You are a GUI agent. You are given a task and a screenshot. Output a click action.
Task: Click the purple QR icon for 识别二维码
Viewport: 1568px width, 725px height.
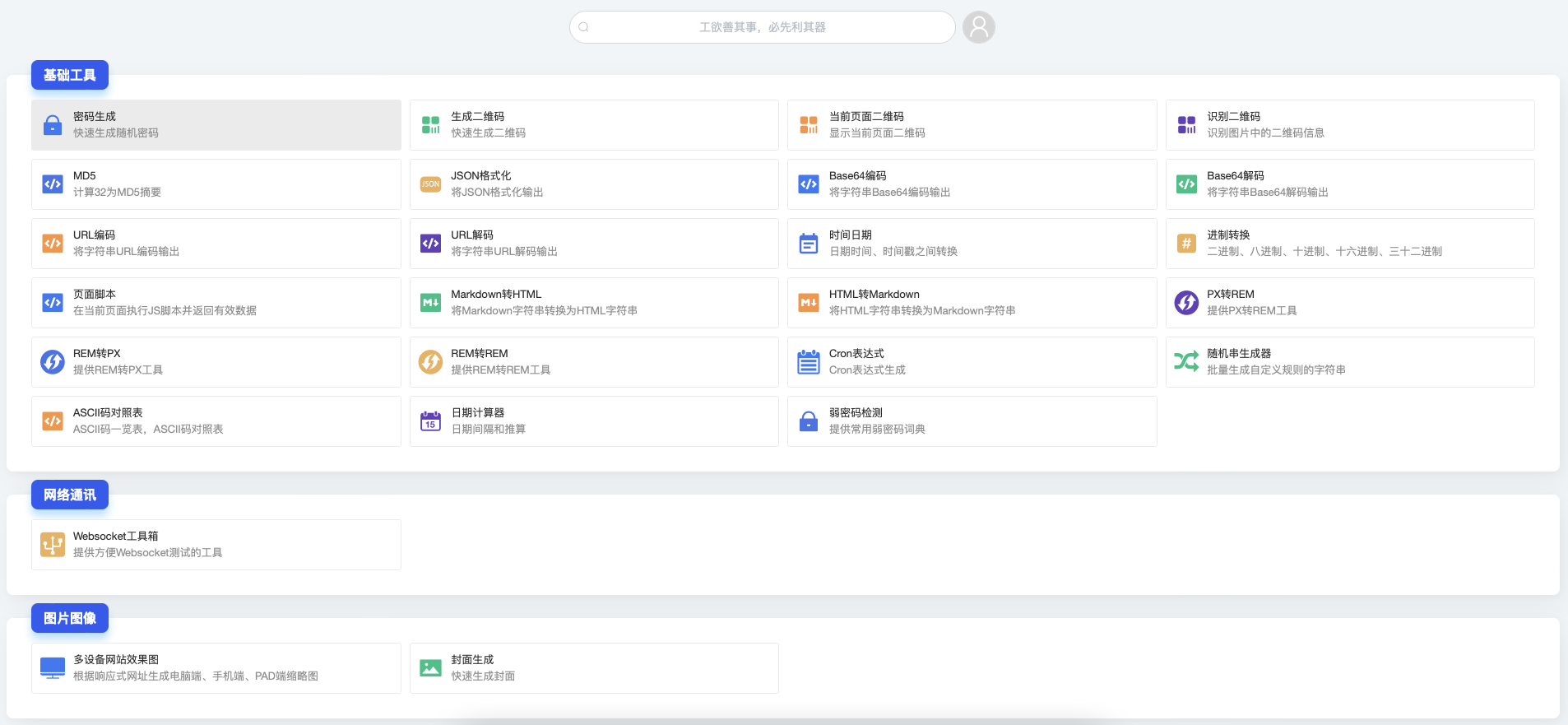pyautogui.click(x=1186, y=125)
